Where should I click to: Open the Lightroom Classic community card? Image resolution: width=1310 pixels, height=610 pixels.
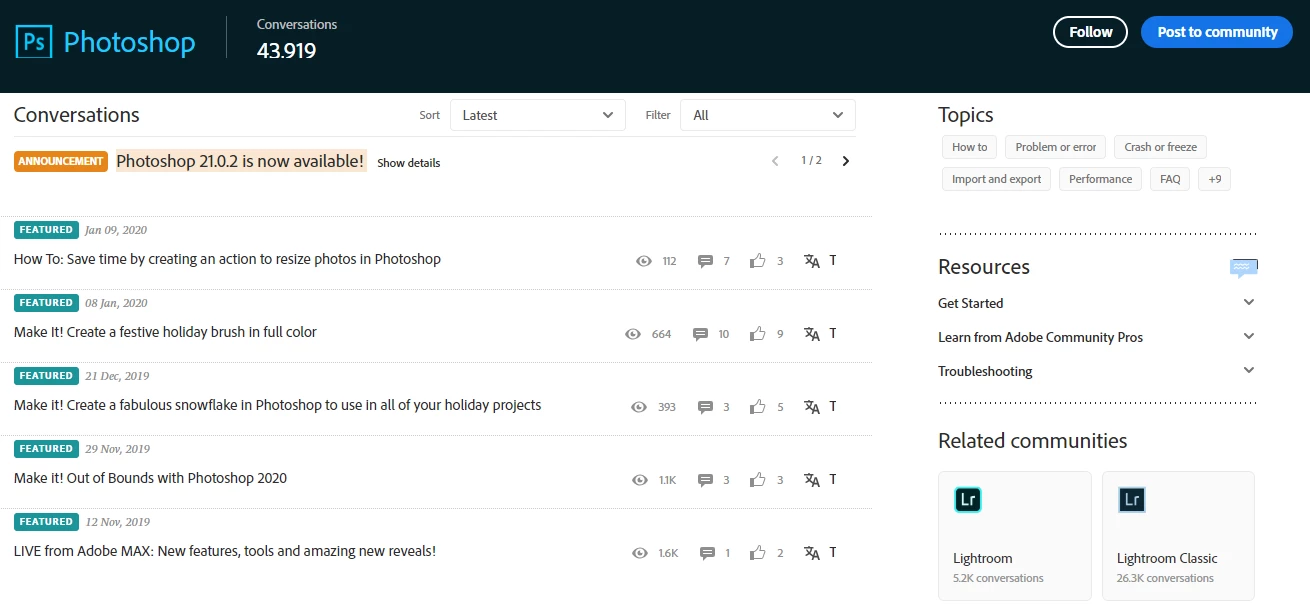[x=1178, y=536]
